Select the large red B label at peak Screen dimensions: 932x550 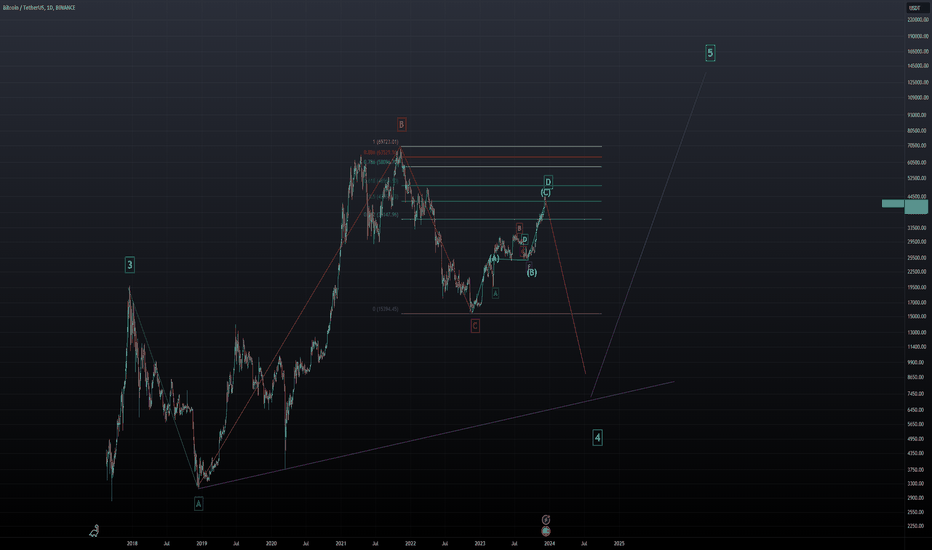click(401, 124)
